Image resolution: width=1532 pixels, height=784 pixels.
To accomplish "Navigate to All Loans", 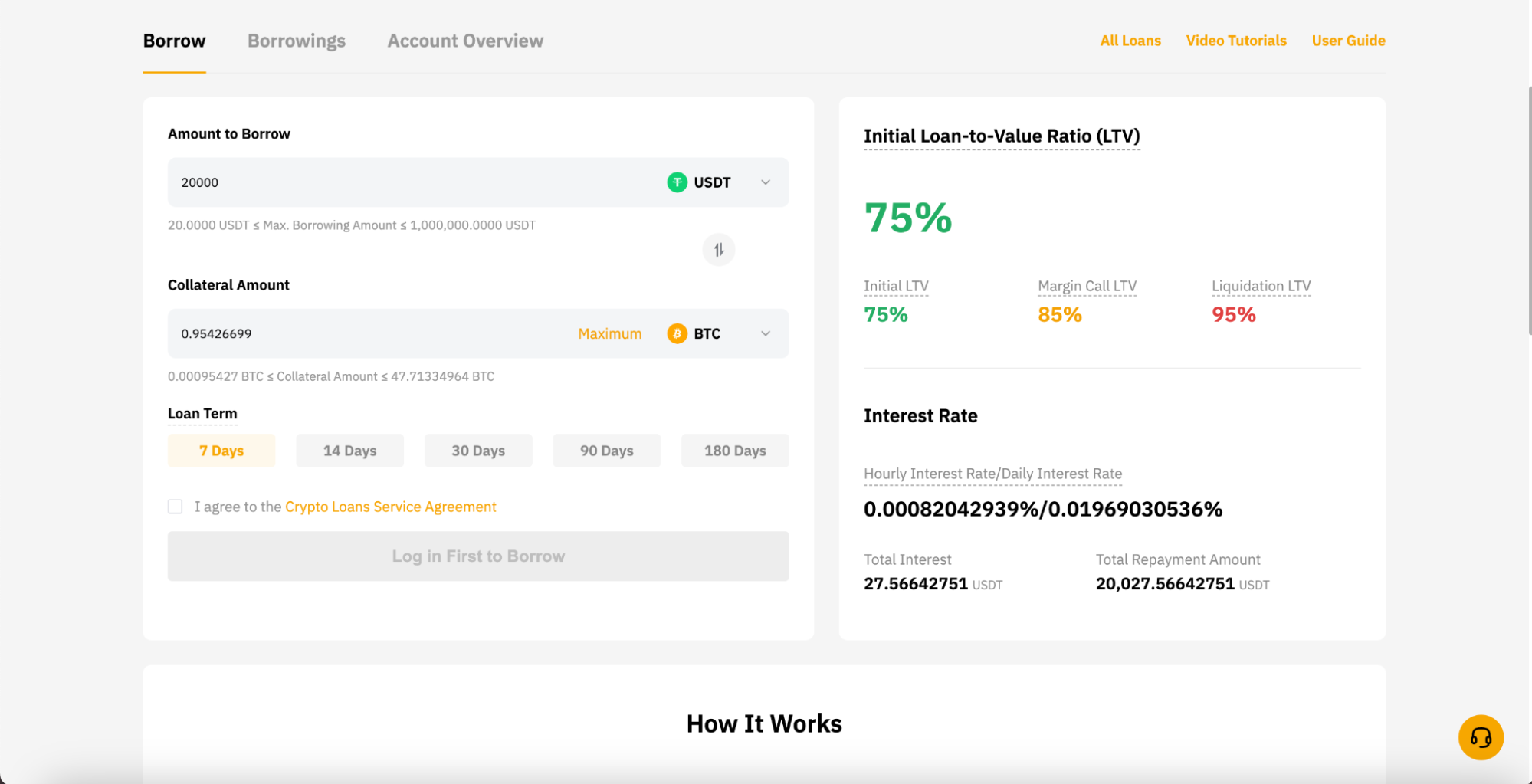I will (1130, 41).
